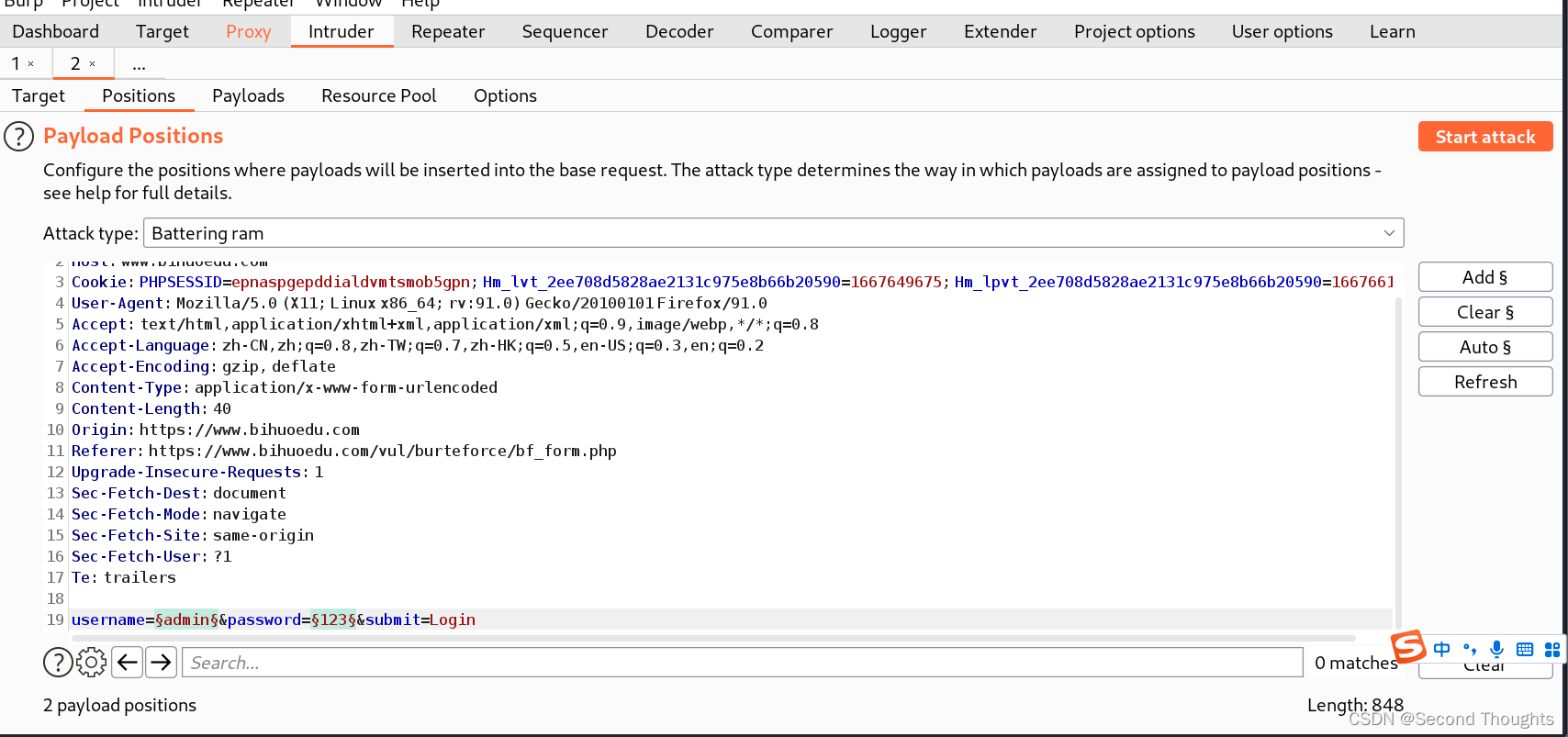Open the Resource Pool sub-tab
The height and width of the screenshot is (737, 1568).
point(379,95)
